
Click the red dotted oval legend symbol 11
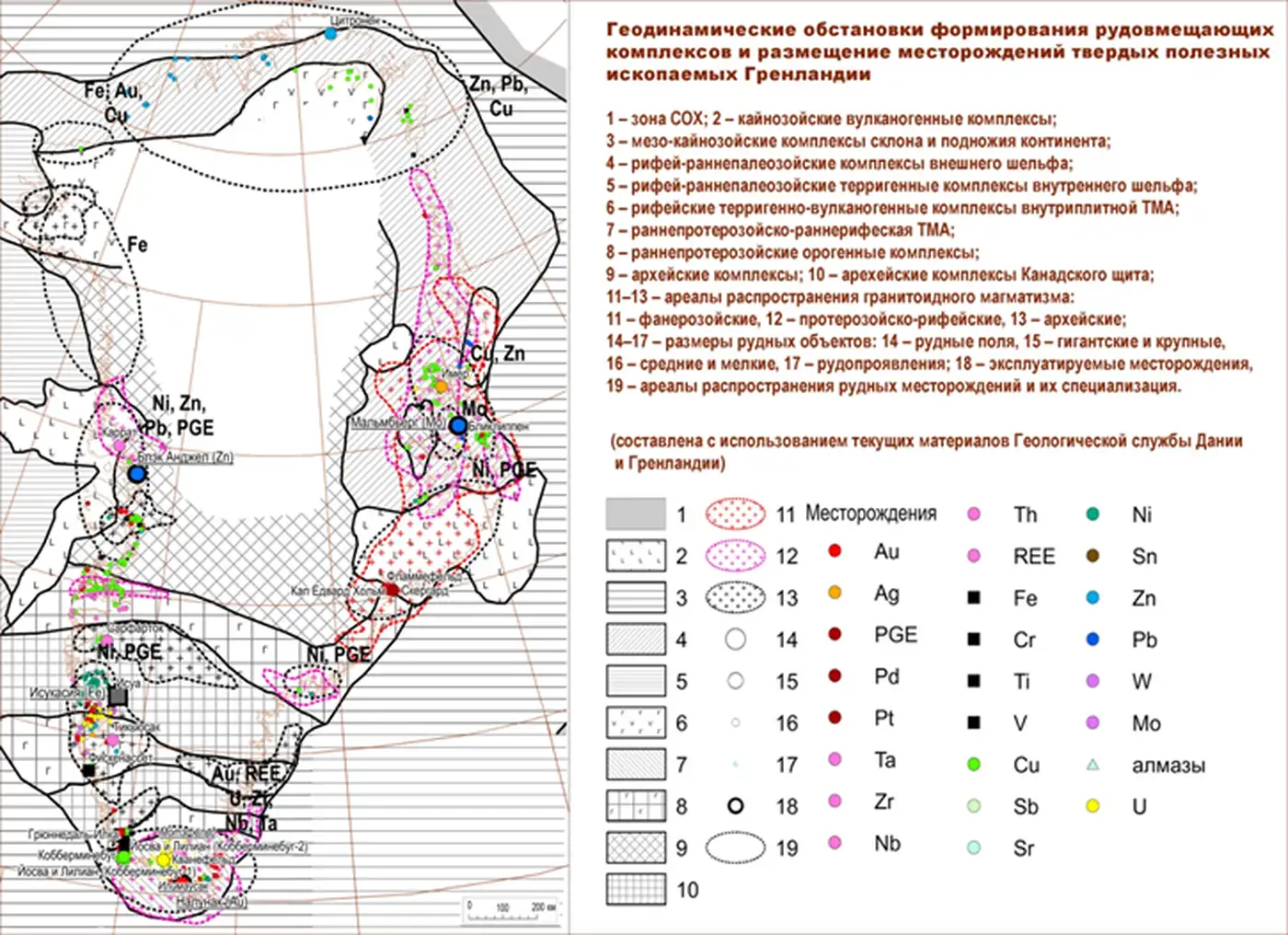point(735,514)
